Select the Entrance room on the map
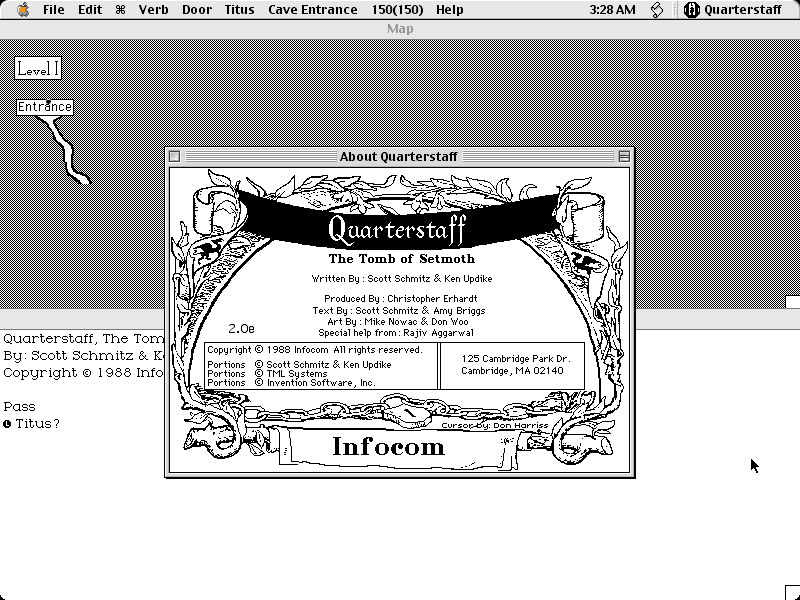The height and width of the screenshot is (600, 800). pyautogui.click(x=45, y=107)
